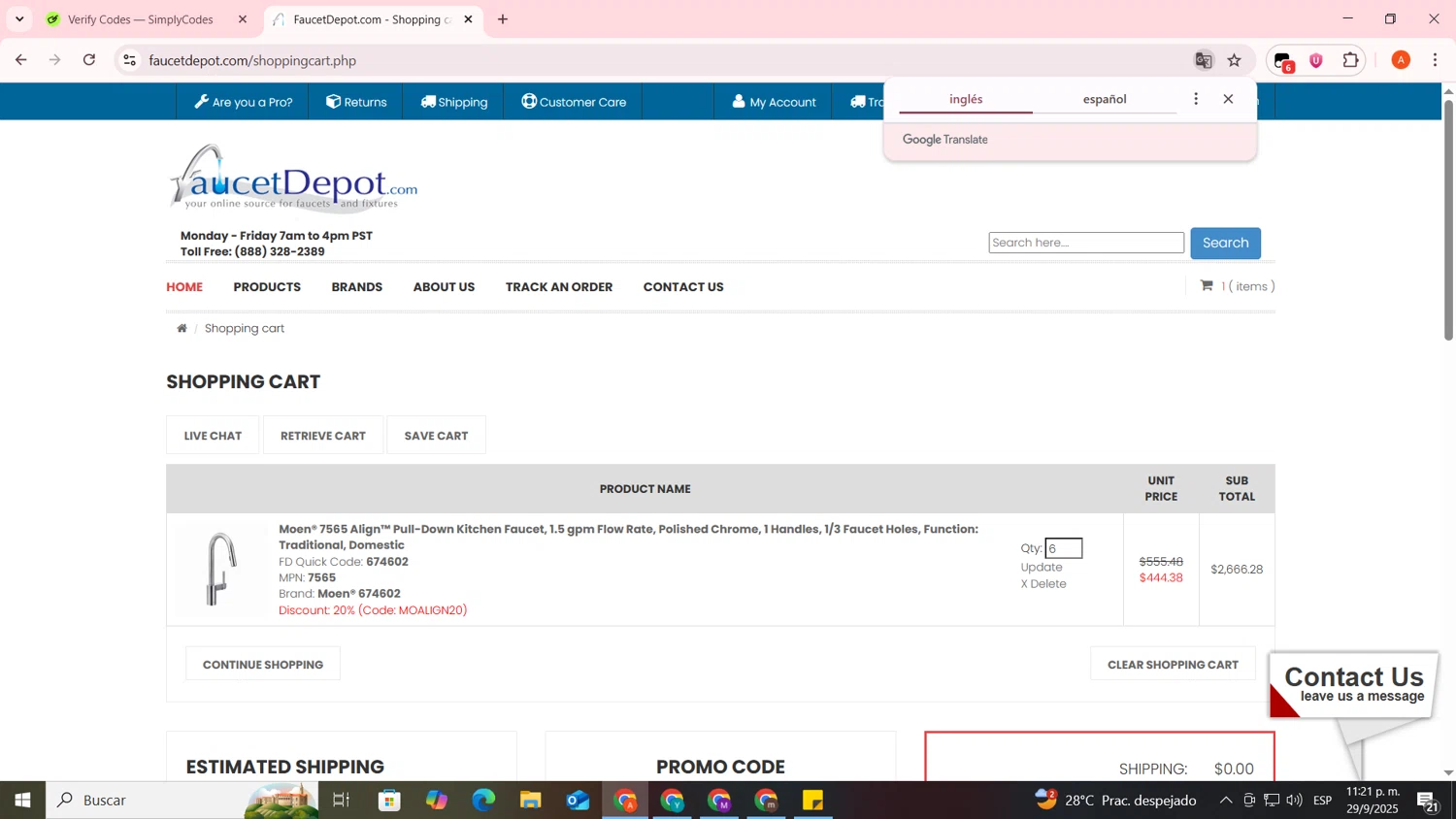The width and height of the screenshot is (1456, 819).
Task: Select inglés tab in Translate popup
Action: click(x=966, y=99)
